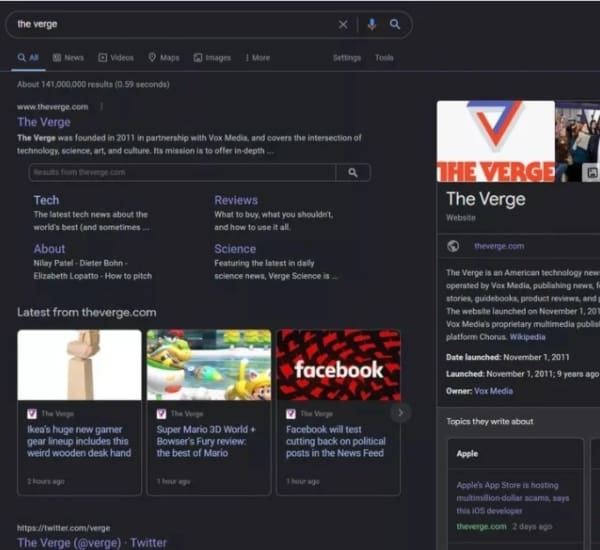Click 'About 141,000,000 results' text
600x550 pixels.
point(93,84)
